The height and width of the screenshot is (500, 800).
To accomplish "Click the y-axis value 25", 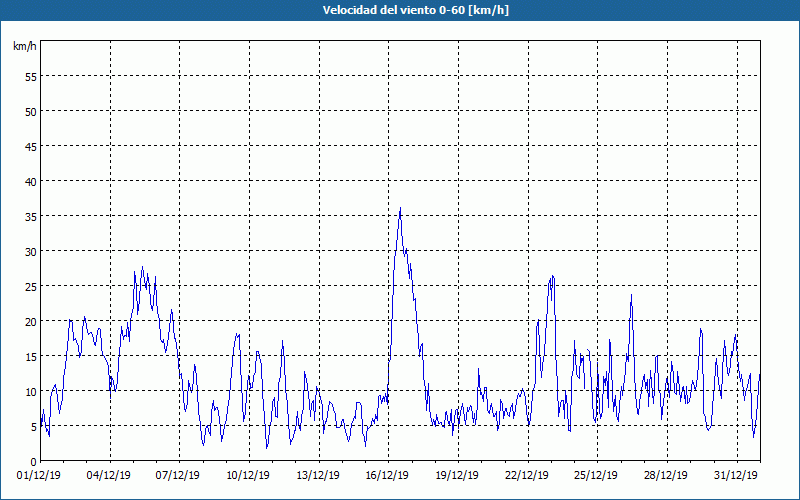I will 31,286.
